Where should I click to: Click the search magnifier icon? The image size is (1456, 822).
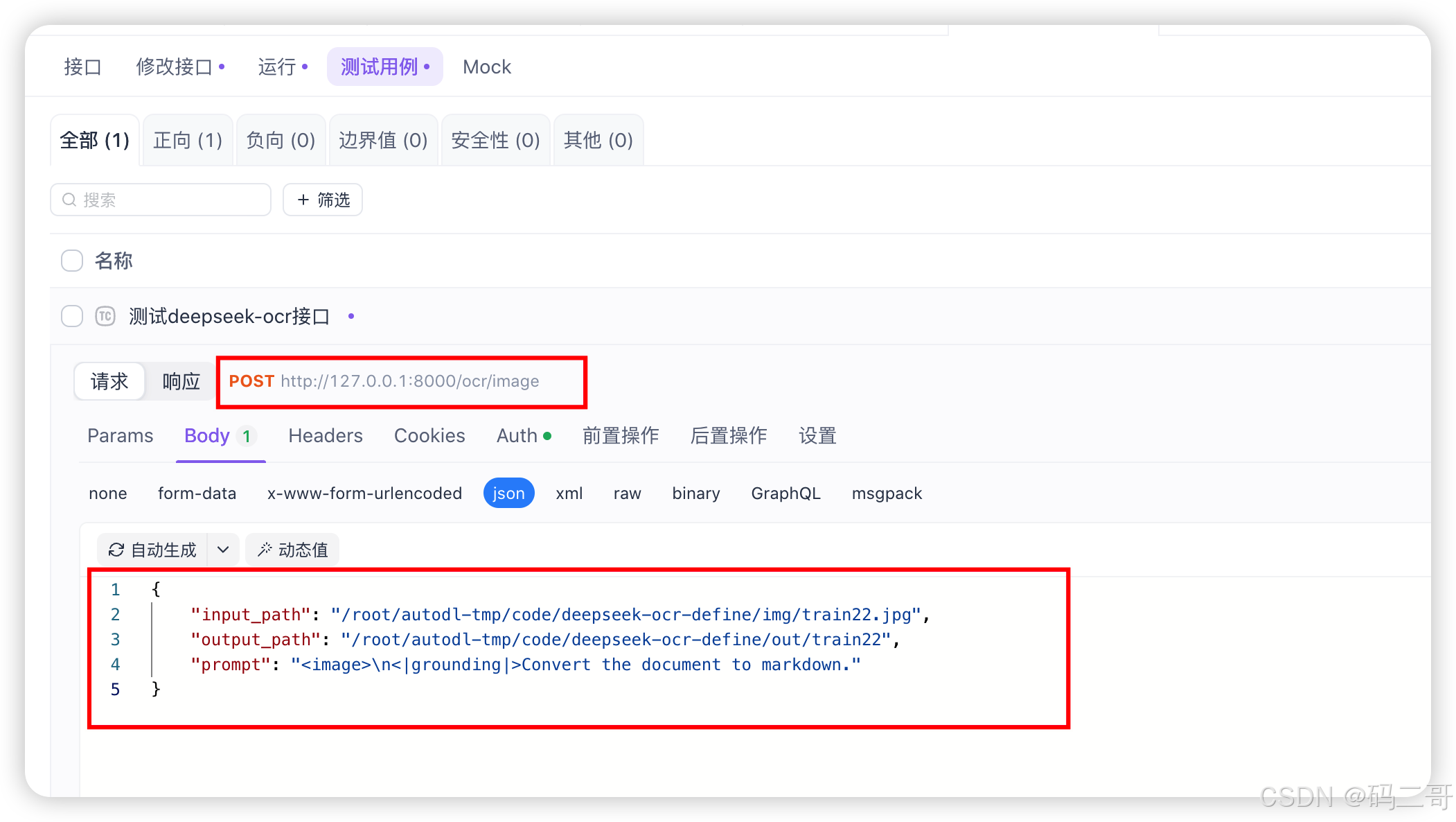[69, 200]
